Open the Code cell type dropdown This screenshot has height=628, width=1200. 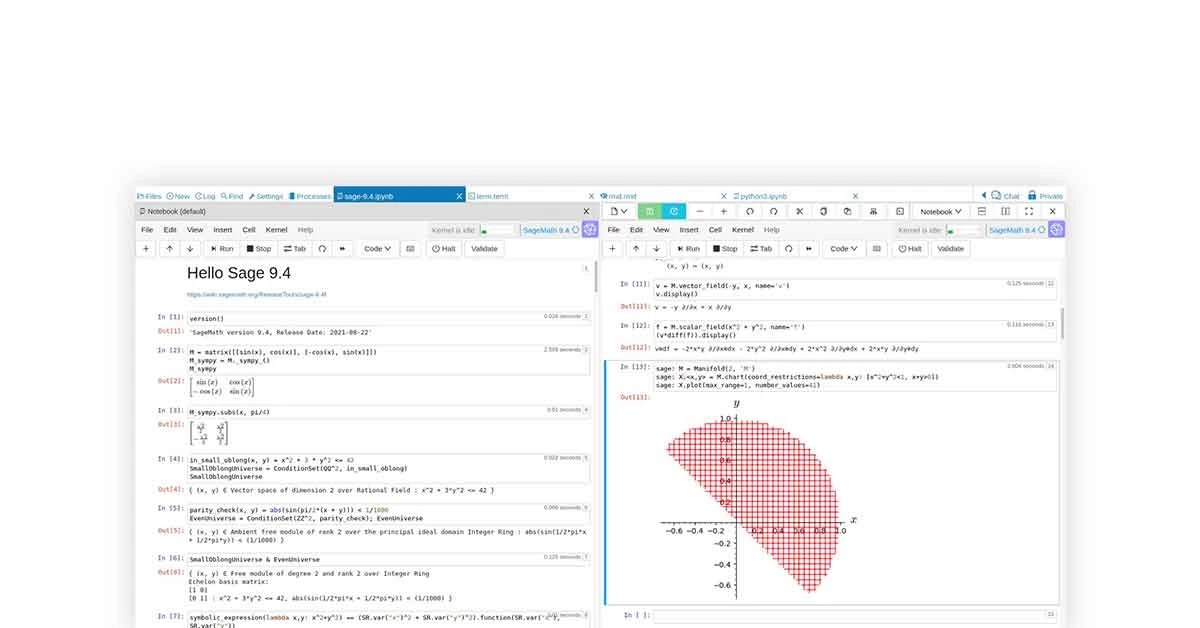point(377,248)
